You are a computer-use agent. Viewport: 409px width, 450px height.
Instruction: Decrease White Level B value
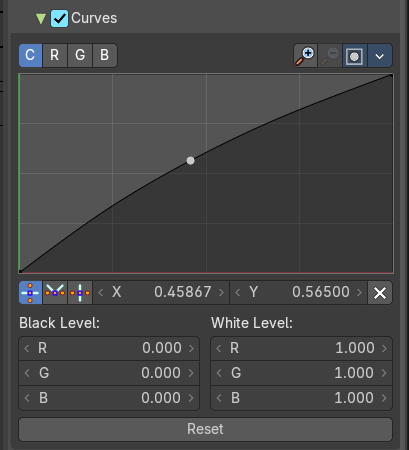point(219,398)
